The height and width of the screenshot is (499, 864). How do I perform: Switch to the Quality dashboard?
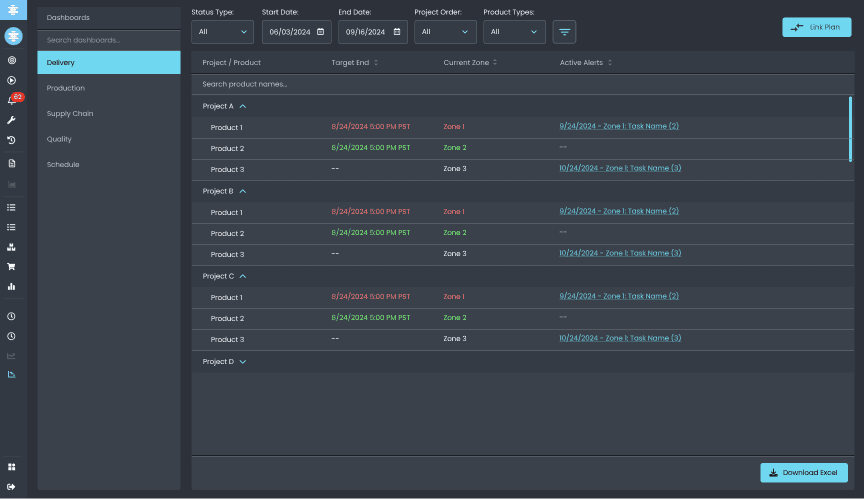click(60, 139)
